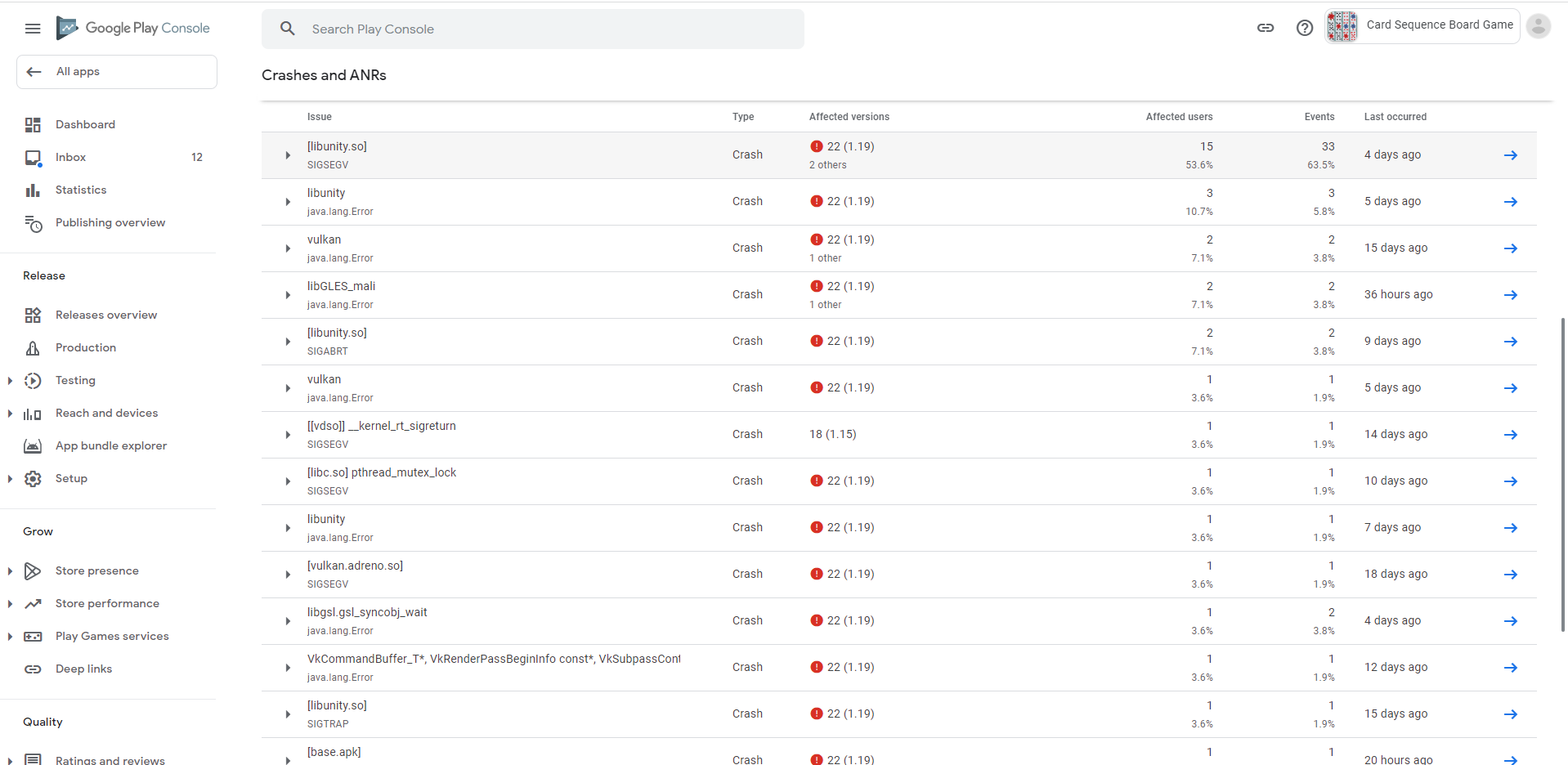Open details arrow for libGLES_mali crash
The height and width of the screenshot is (765, 1568).
click(1510, 295)
